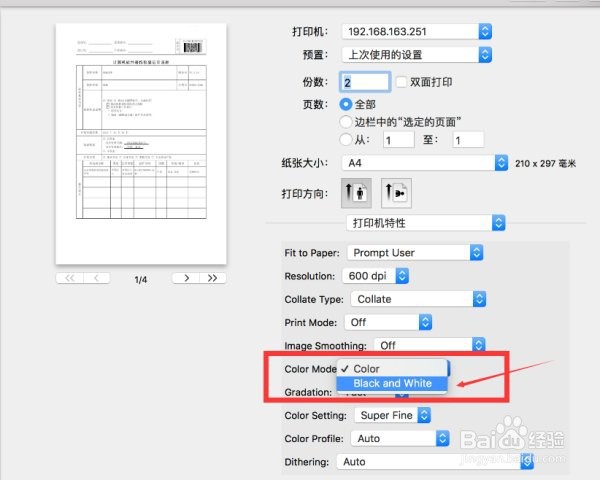Viewport: 600px width, 480px height.
Task: Open the 纸张大小 A4 dropdown
Action: point(425,163)
